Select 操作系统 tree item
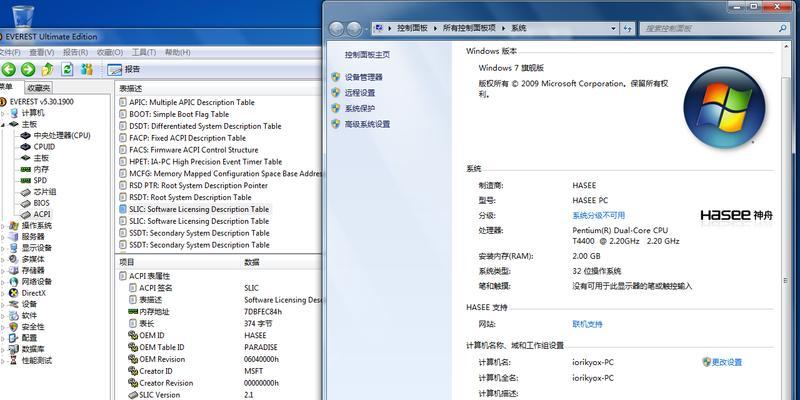The height and width of the screenshot is (400, 800). click(36, 226)
